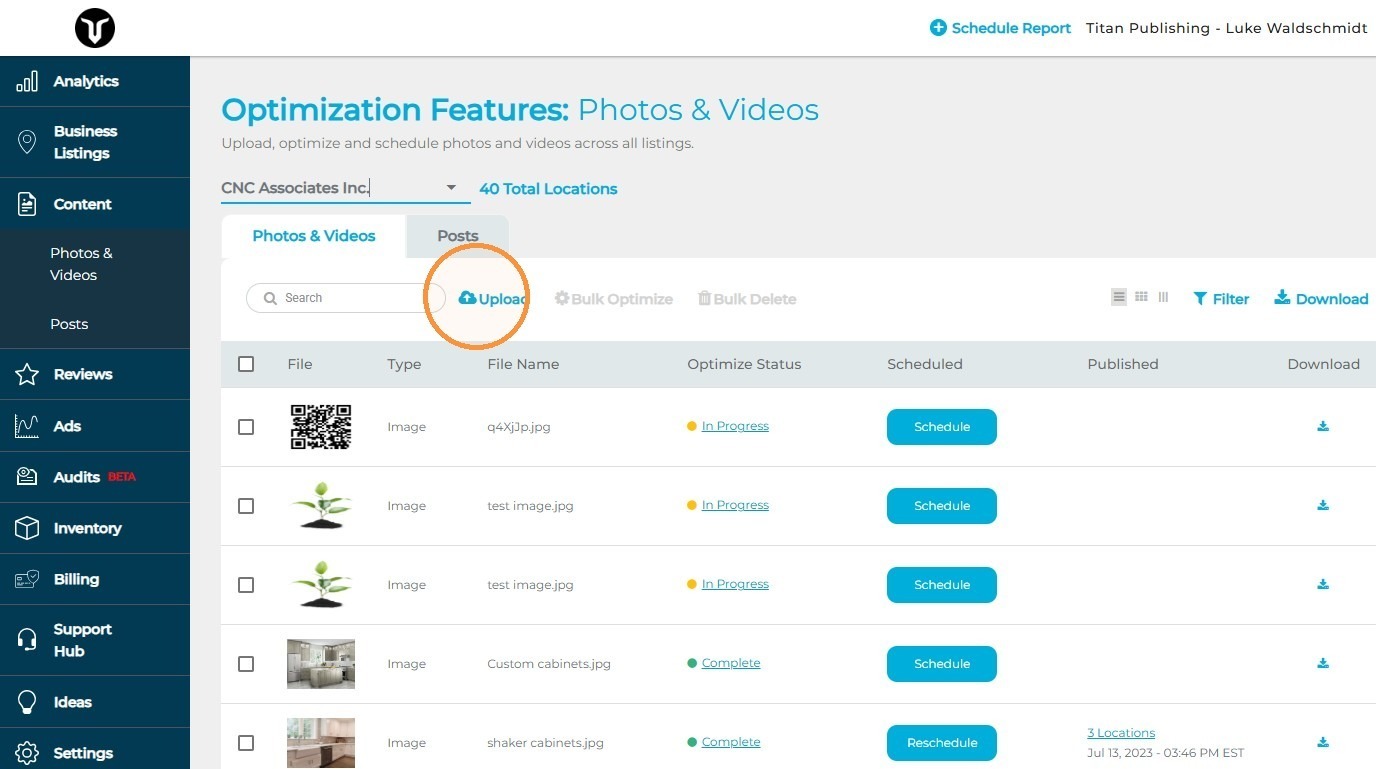1376x769 pixels.
Task: Reschedule the shaker cabinets.jpg image
Action: pos(942,743)
